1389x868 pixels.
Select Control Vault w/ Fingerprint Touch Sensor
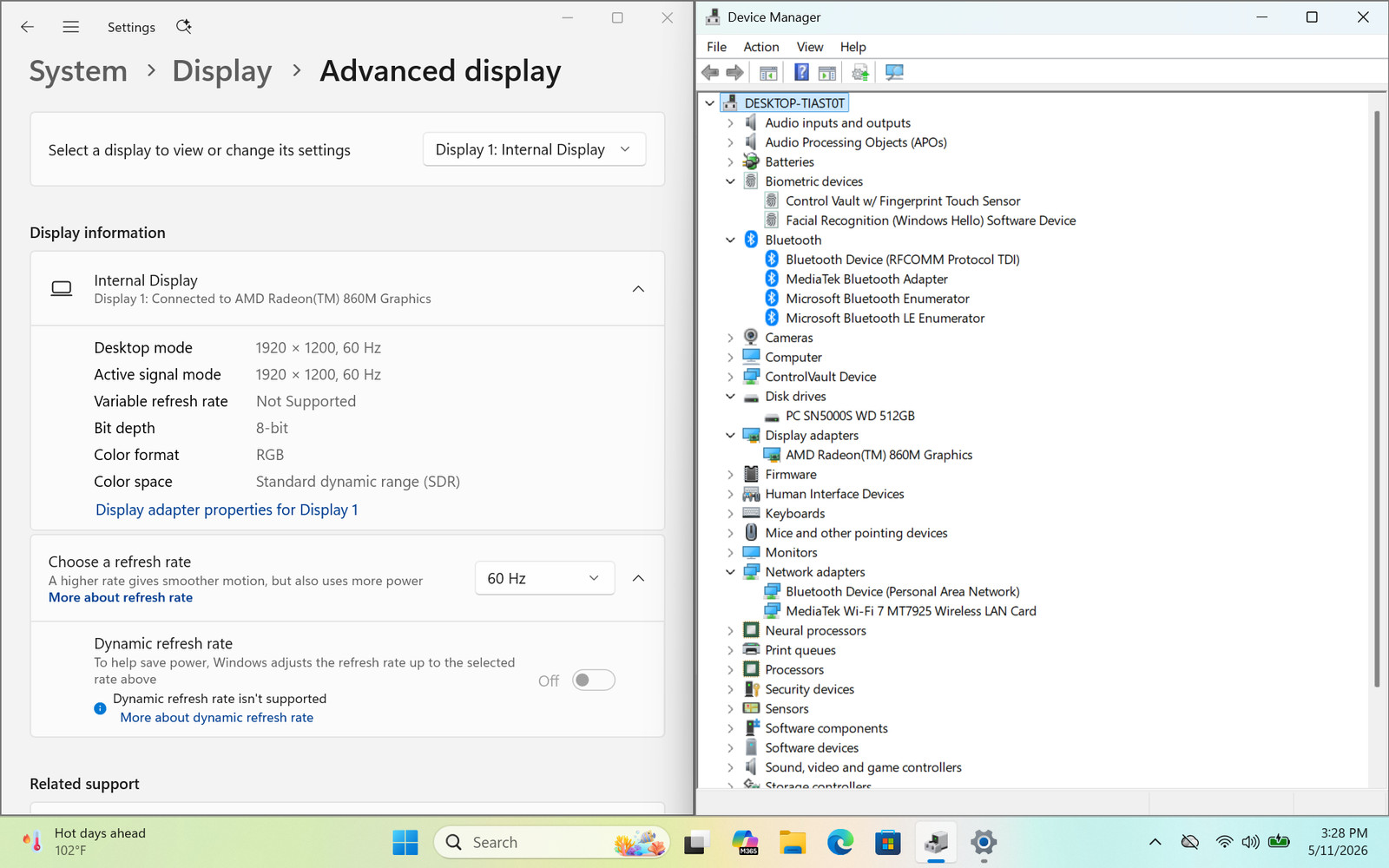pyautogui.click(x=903, y=201)
